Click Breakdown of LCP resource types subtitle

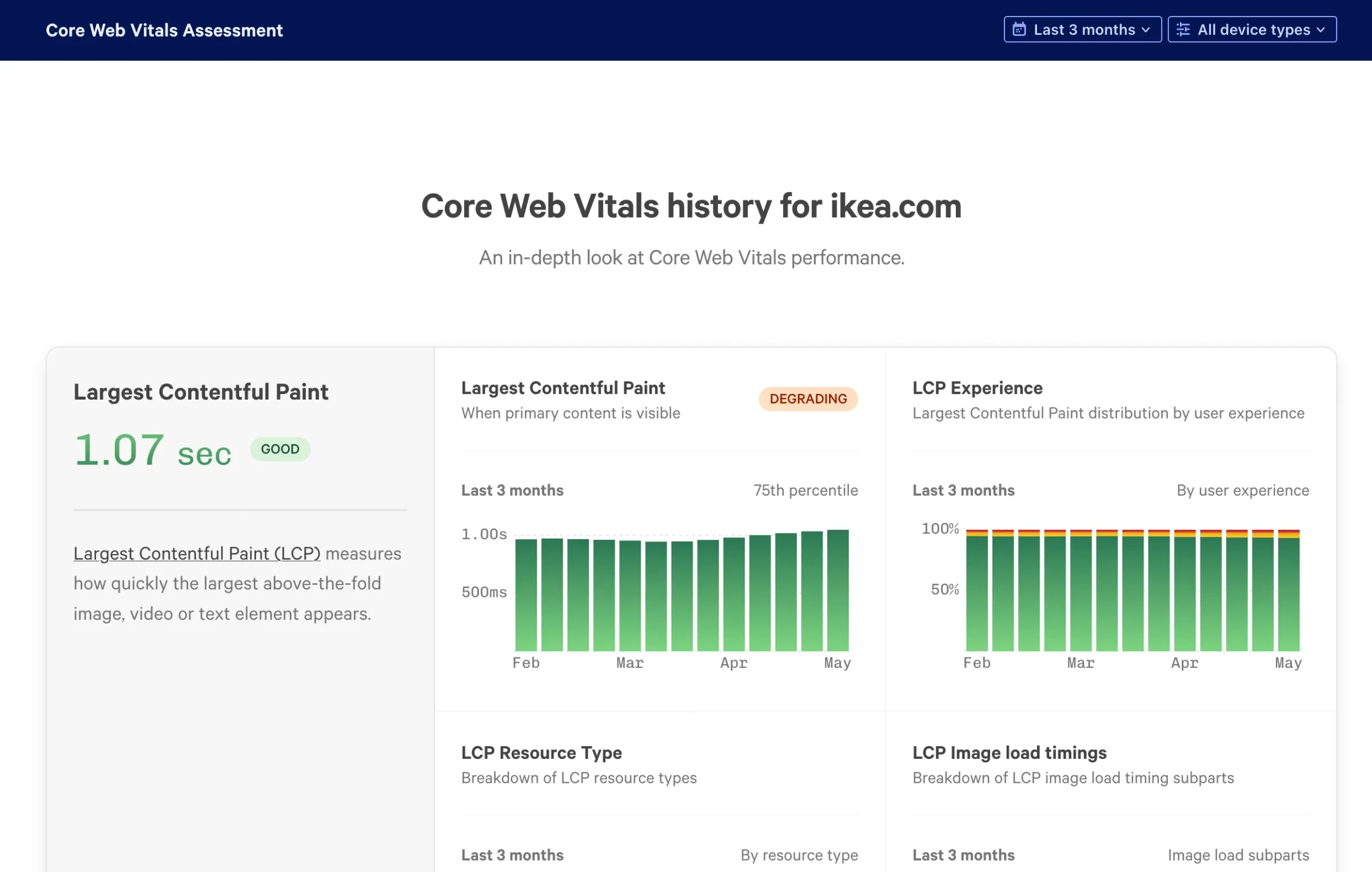tap(579, 778)
